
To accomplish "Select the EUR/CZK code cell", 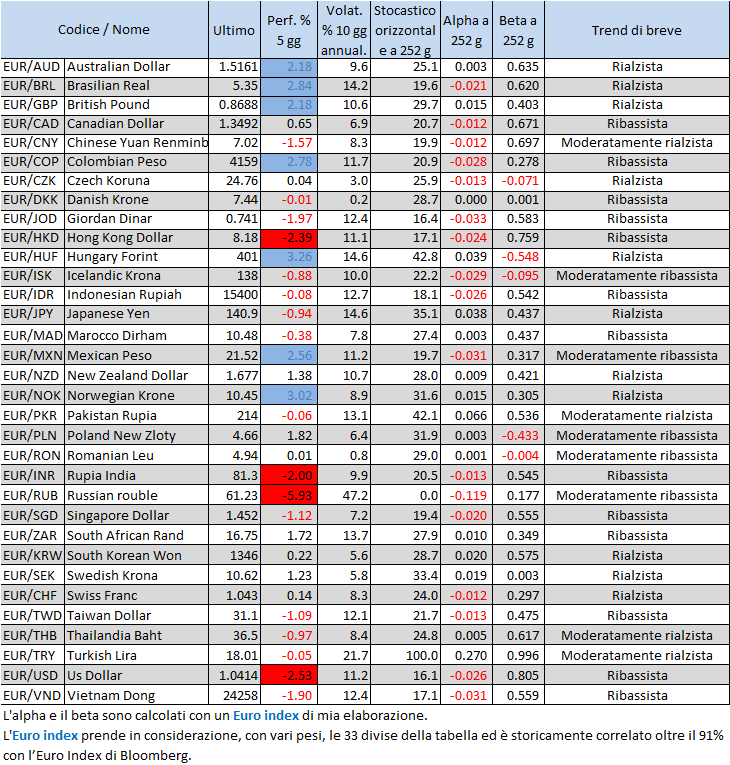I will click(33, 181).
